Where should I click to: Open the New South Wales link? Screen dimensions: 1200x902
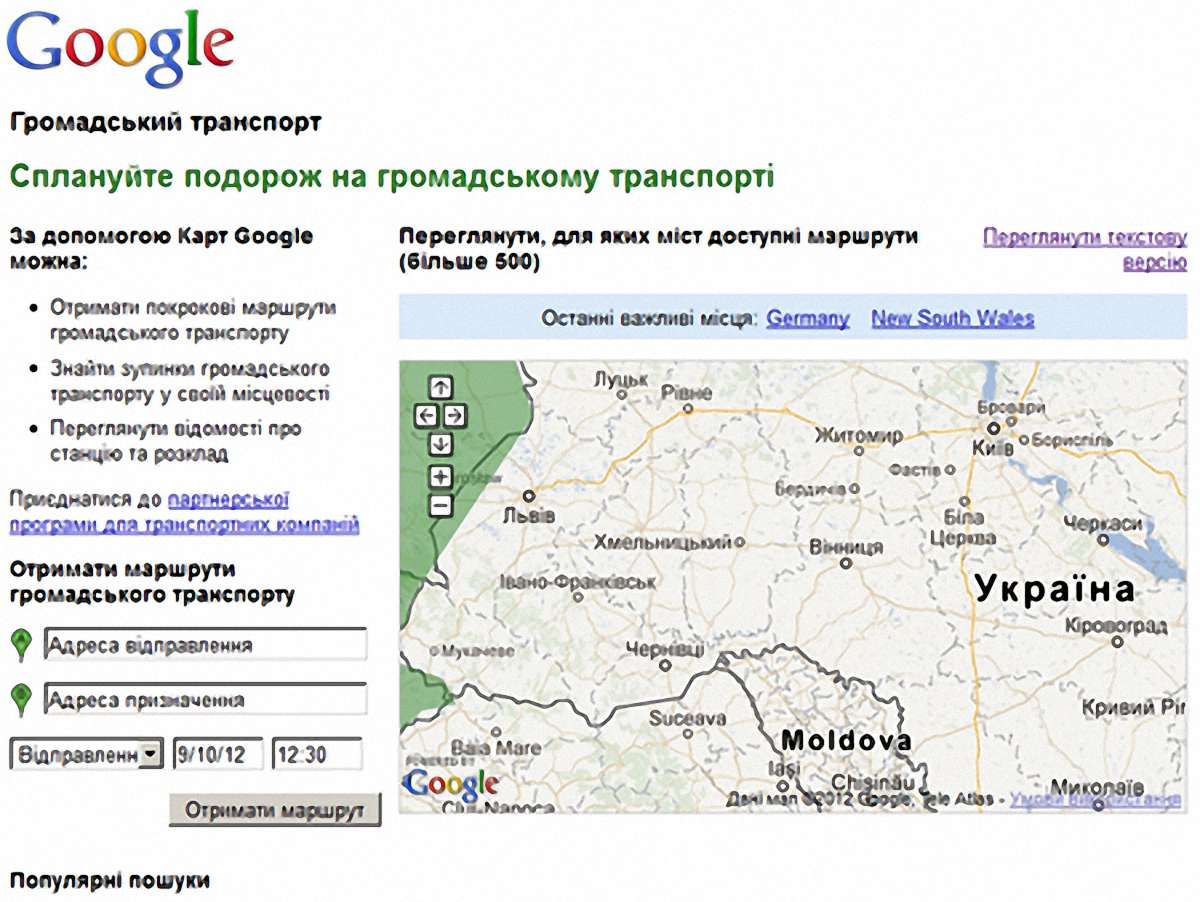pos(953,319)
